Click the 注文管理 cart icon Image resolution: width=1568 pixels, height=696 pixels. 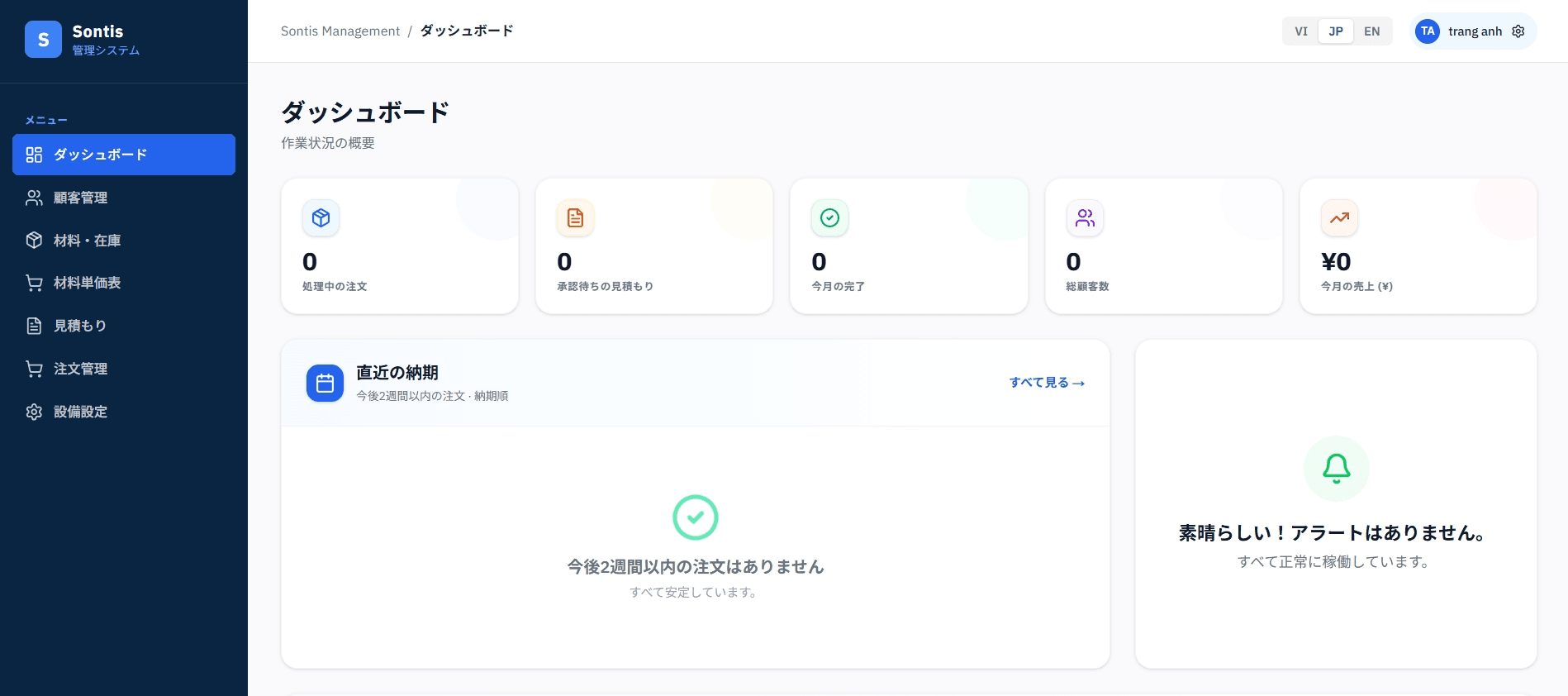click(x=34, y=369)
